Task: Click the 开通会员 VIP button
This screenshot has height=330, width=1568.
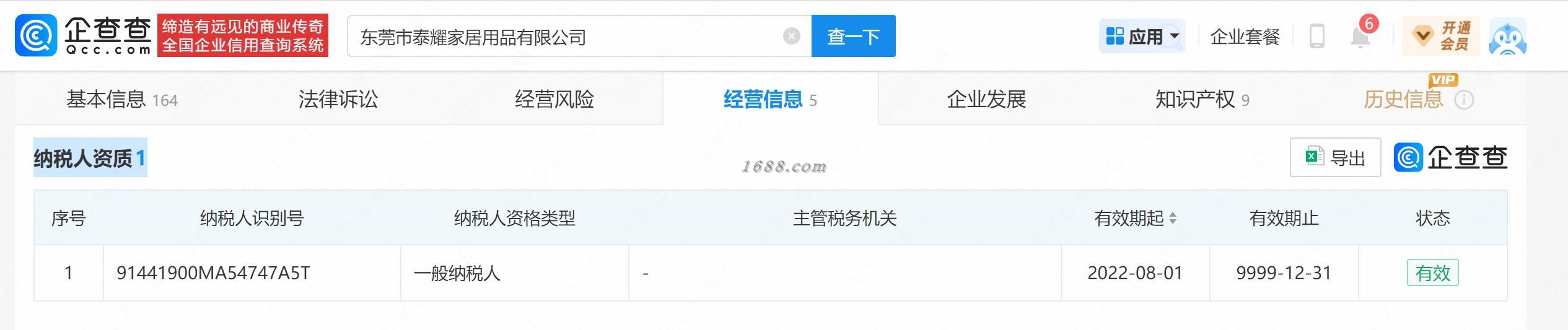Action: [x=1440, y=37]
